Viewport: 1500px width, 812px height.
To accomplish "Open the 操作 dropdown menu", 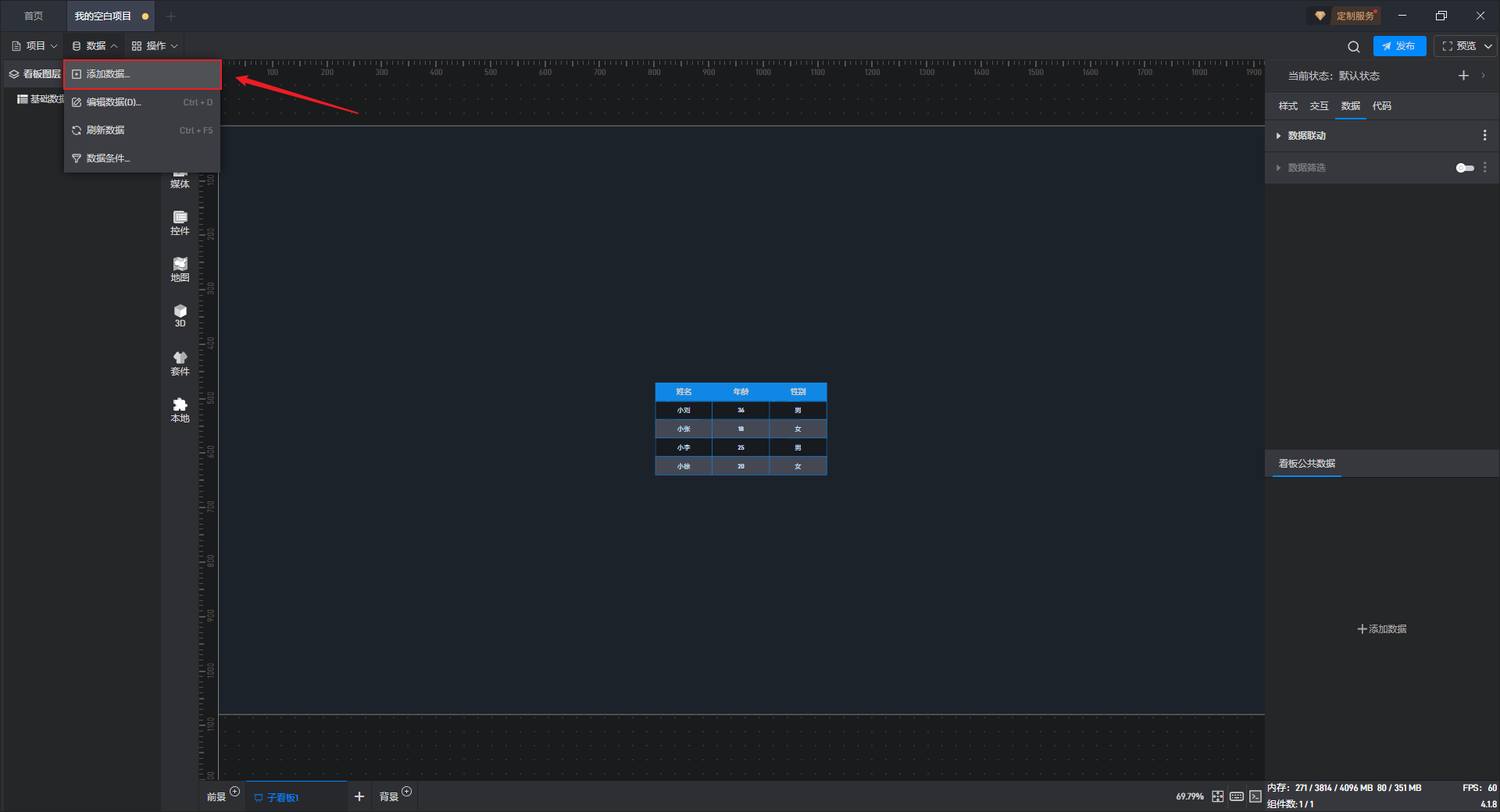I will coord(154,46).
